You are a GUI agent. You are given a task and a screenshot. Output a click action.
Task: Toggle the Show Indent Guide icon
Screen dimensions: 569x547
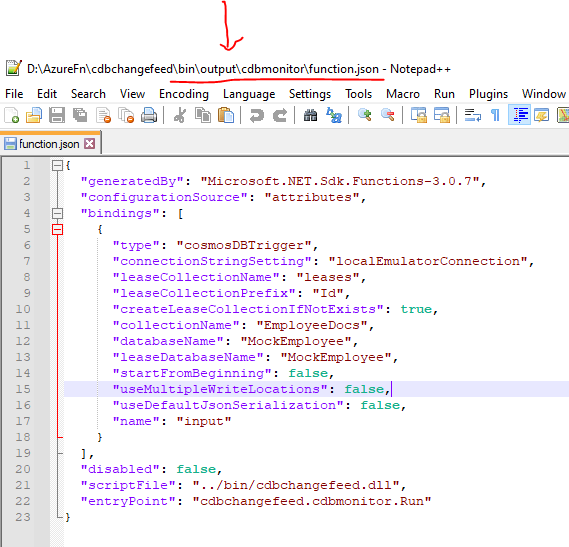tap(519, 115)
